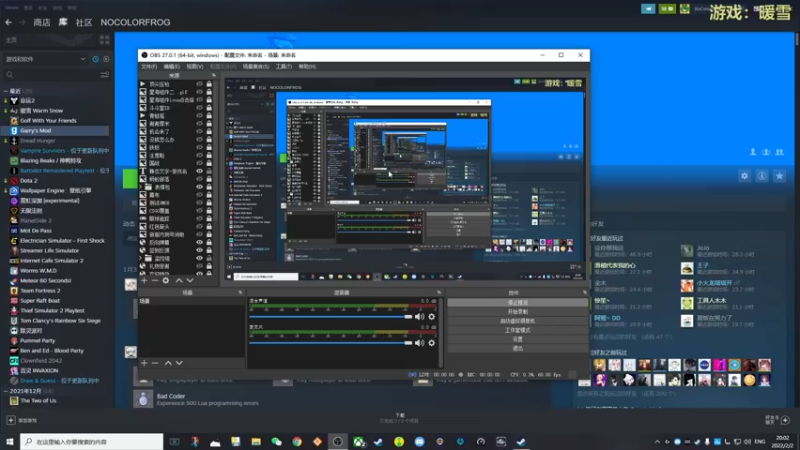The width and height of the screenshot is (800, 450).
Task: Open Steam library filter options icon
Action: click(105, 75)
